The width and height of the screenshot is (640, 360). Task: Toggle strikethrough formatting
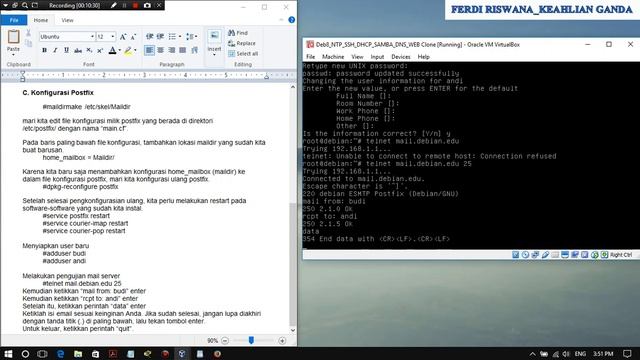78,50
